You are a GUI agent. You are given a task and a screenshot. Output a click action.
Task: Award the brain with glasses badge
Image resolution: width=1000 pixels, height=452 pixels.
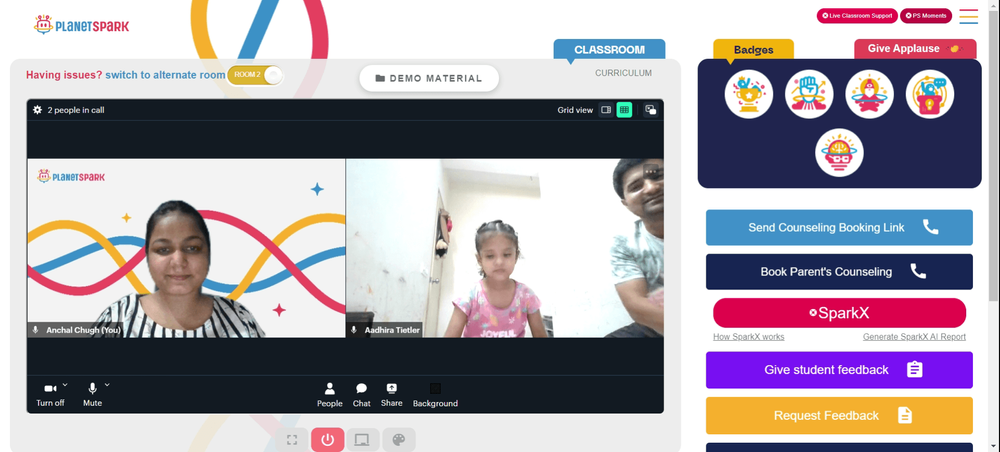click(839, 153)
